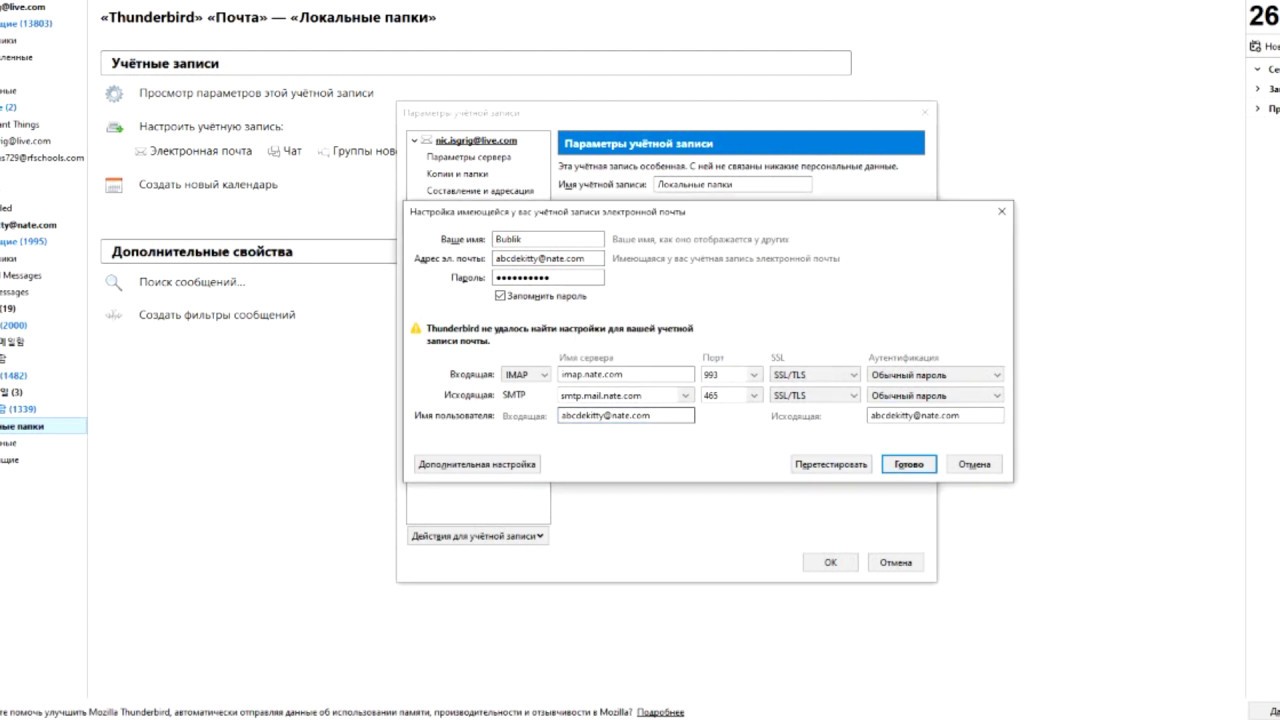Click Создать фильтры сообщений link
Viewport: 1280px width, 720px height.
click(217, 315)
